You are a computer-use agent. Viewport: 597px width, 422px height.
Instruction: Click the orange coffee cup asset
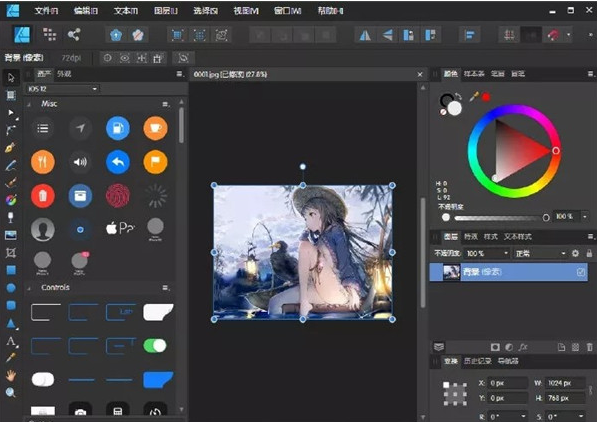click(x=155, y=128)
